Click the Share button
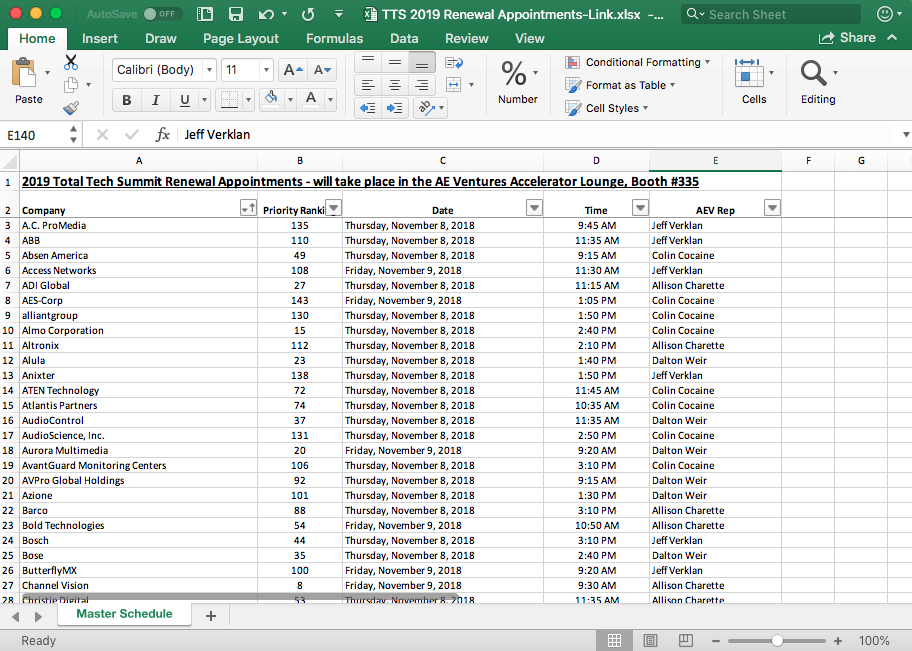 (847, 38)
